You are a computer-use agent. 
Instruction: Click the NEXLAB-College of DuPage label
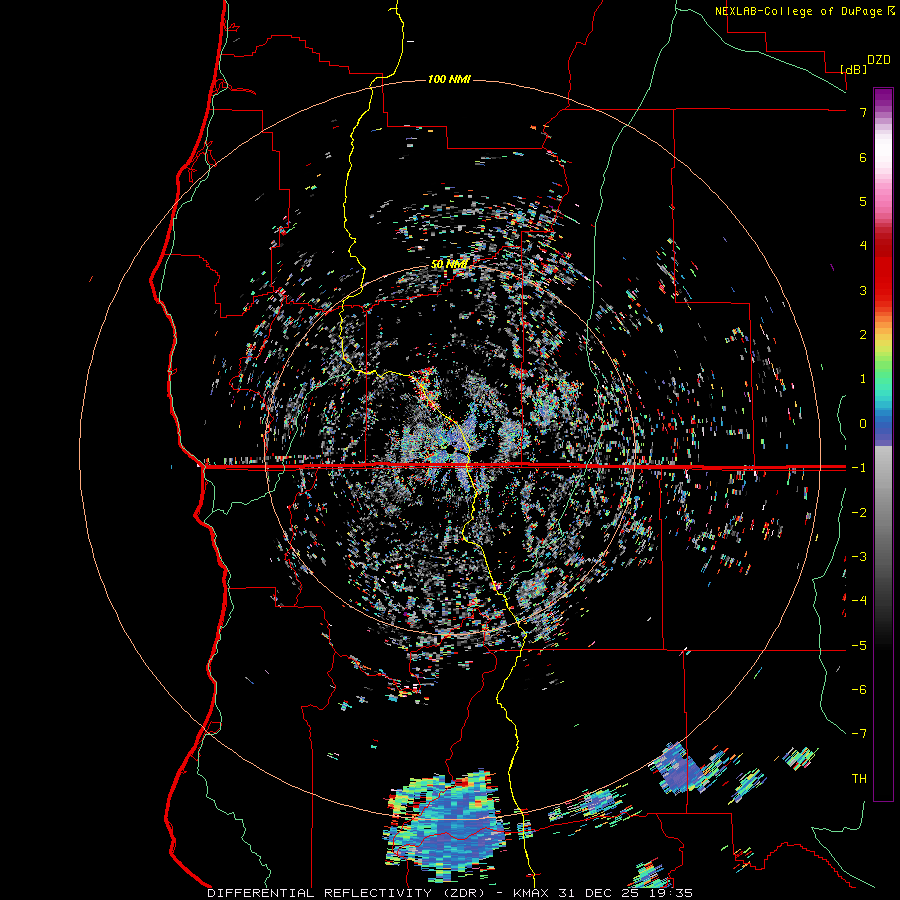tap(804, 11)
